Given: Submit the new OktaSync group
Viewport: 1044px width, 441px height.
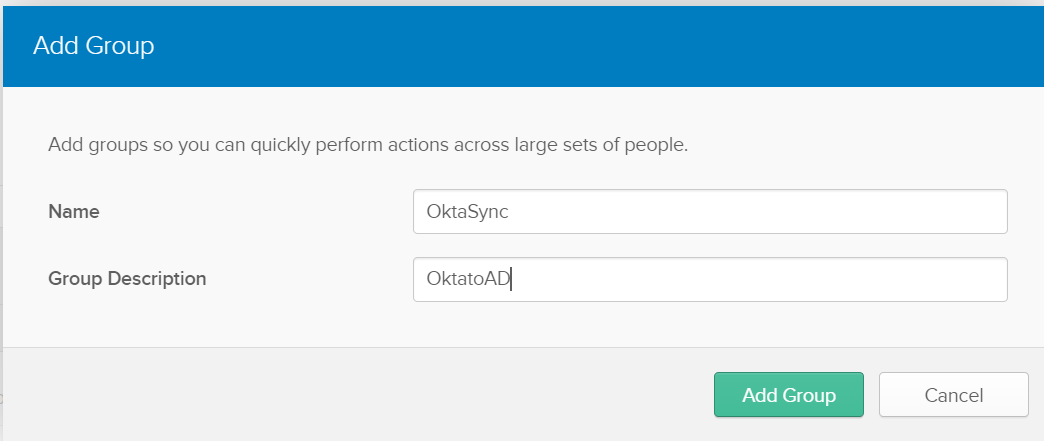Looking at the screenshot, I should (788, 395).
